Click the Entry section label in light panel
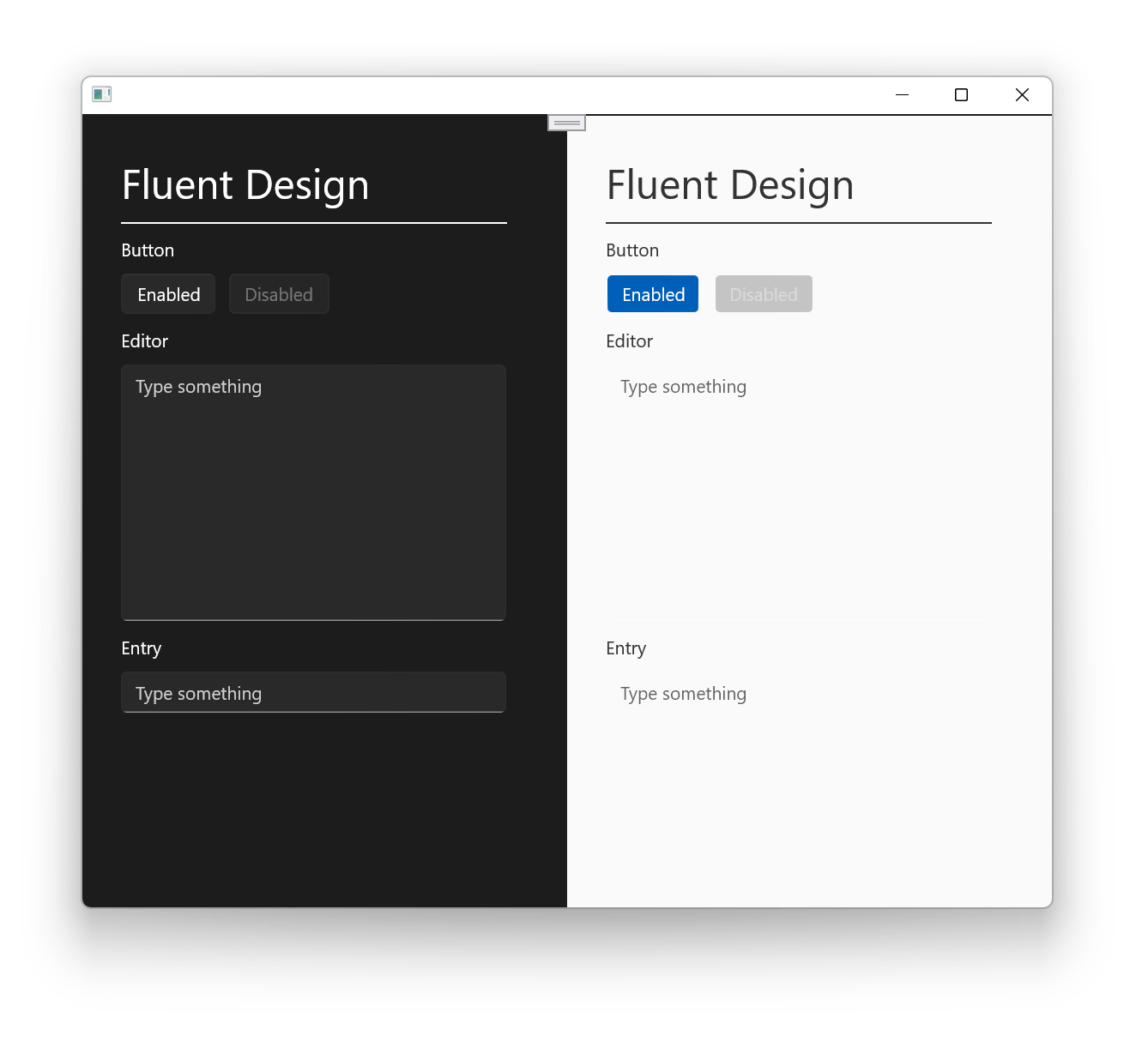This screenshot has width=1148, height=1060. coord(625,647)
